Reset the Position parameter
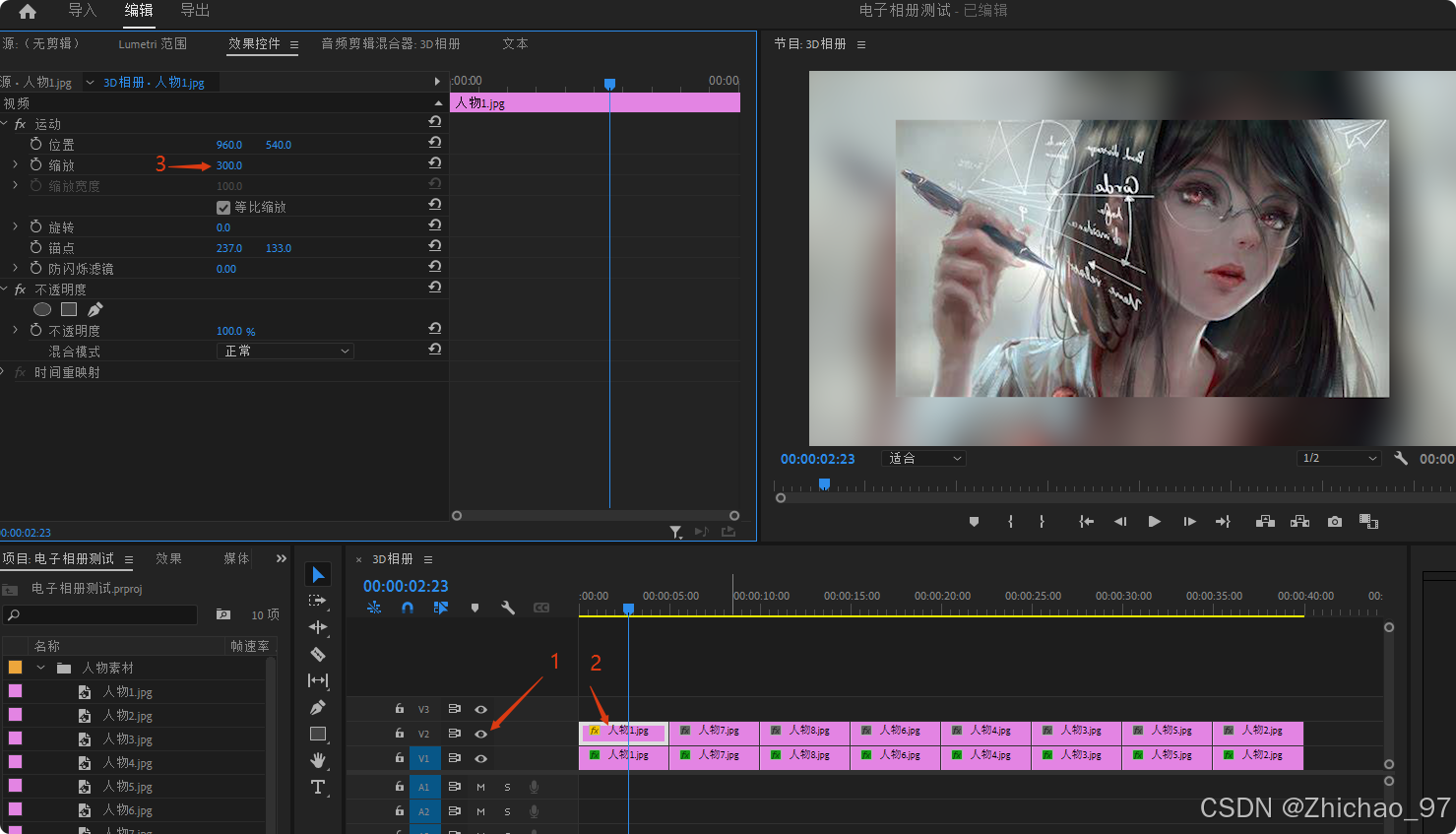Image resolution: width=1456 pixels, height=834 pixels. pos(434,143)
